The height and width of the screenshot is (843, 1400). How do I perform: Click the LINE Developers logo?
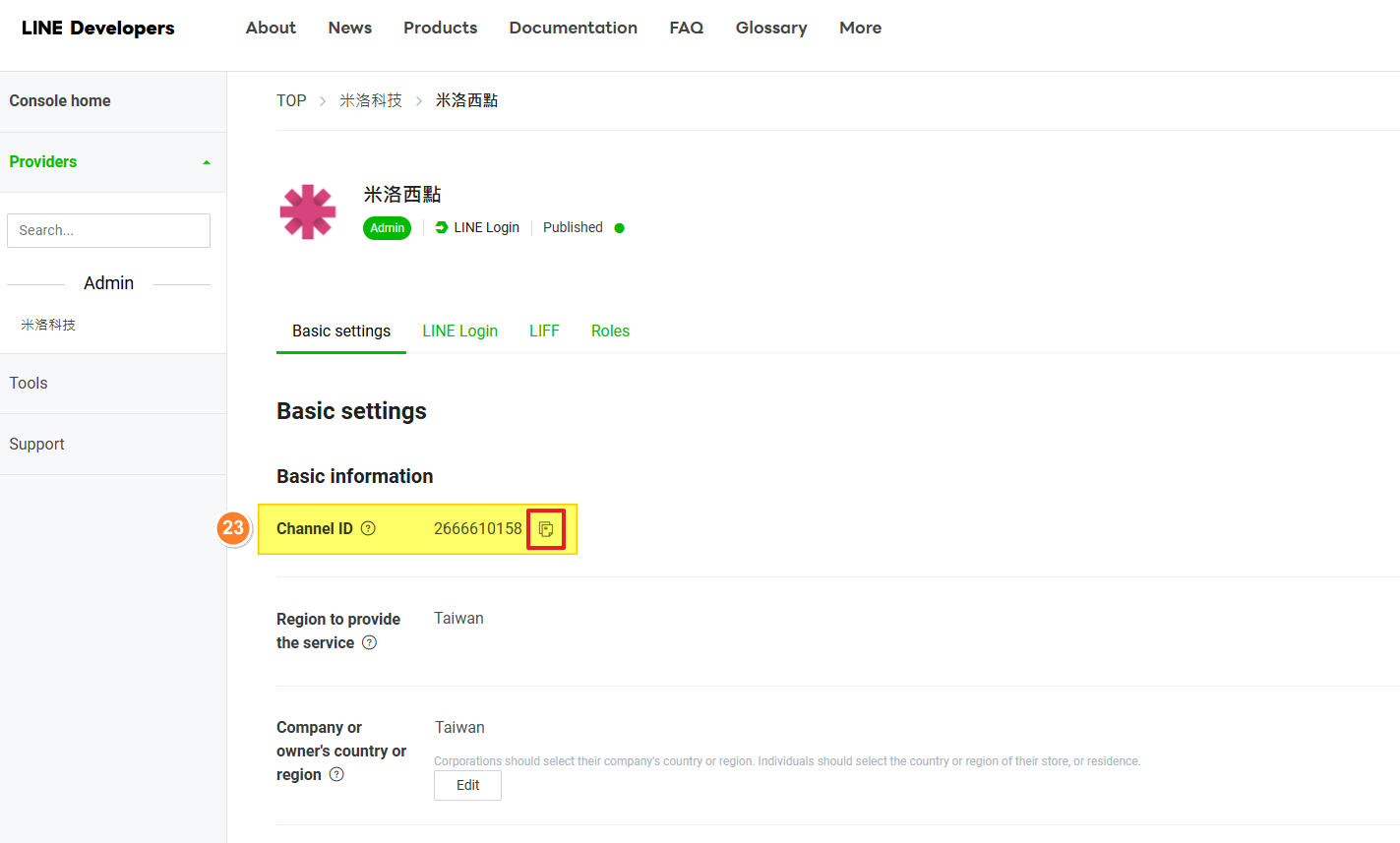point(97,28)
